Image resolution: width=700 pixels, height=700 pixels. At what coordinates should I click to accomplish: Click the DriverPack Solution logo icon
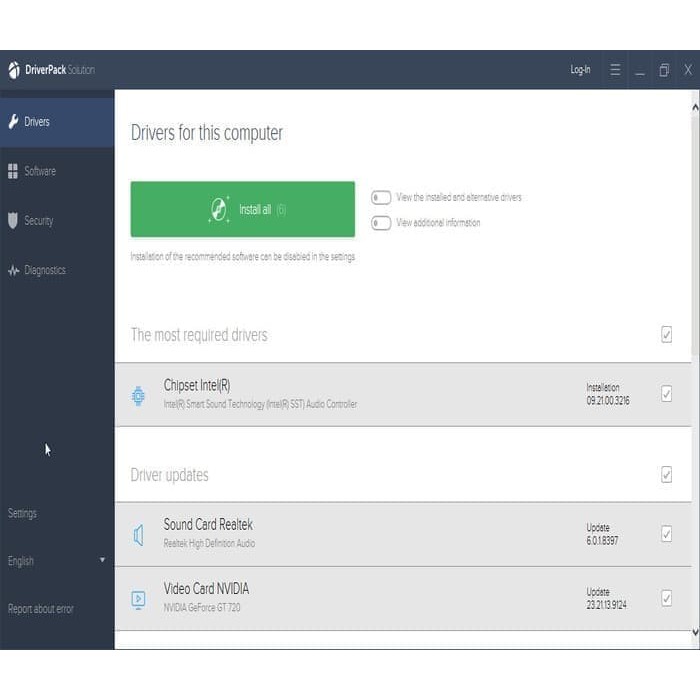[14, 70]
